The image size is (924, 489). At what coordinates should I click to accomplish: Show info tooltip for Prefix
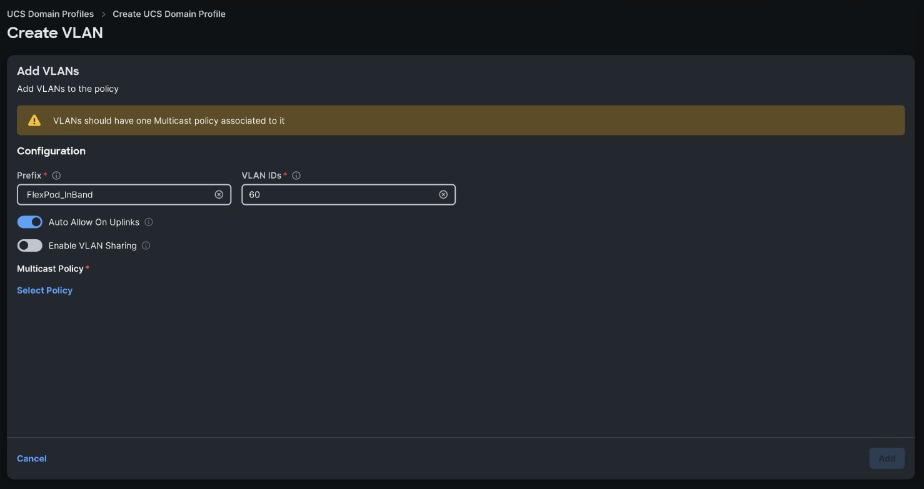pos(57,176)
